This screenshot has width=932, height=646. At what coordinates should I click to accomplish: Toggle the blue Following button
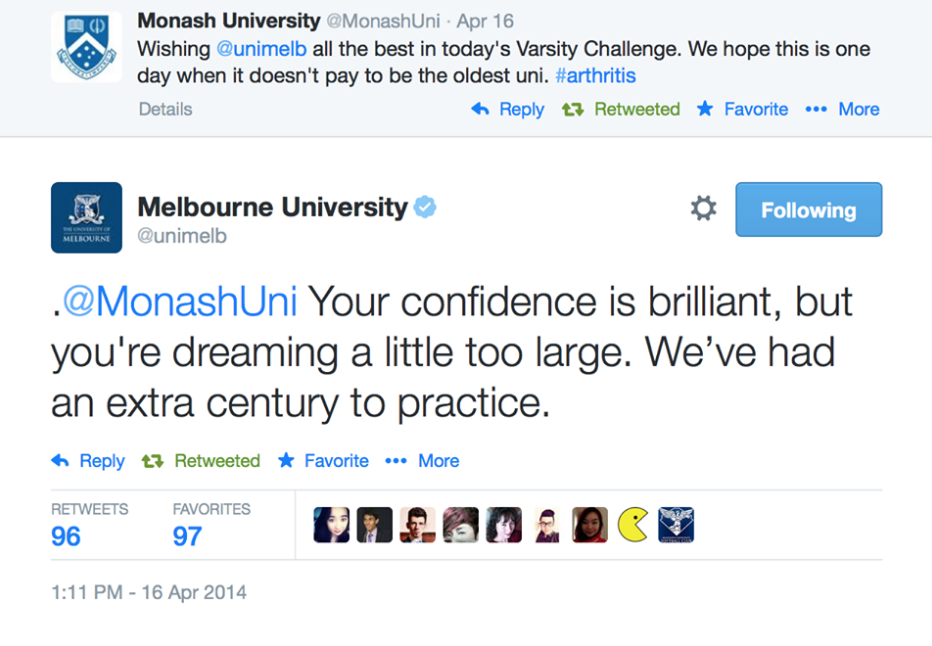(808, 210)
